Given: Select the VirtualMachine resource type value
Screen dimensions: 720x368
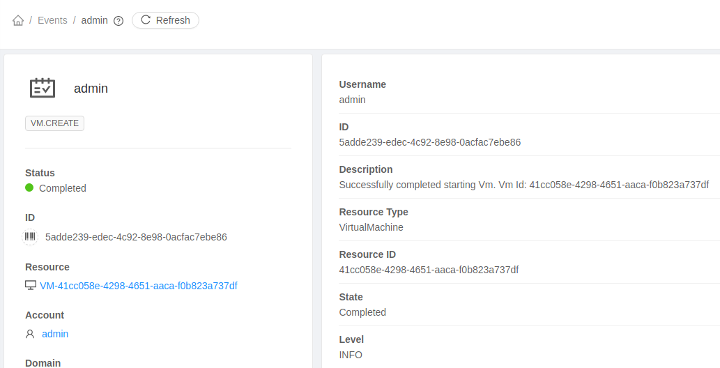Looking at the screenshot, I should click(371, 227).
